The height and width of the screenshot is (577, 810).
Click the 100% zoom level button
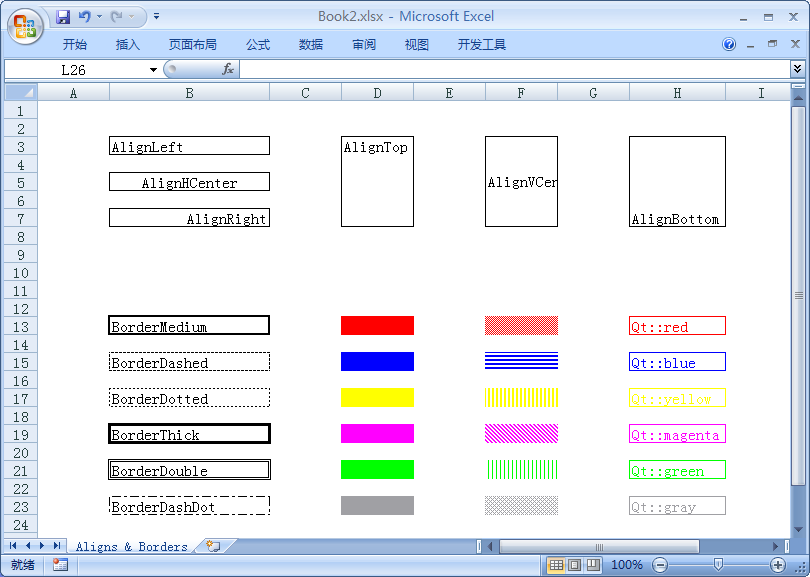[x=626, y=565]
